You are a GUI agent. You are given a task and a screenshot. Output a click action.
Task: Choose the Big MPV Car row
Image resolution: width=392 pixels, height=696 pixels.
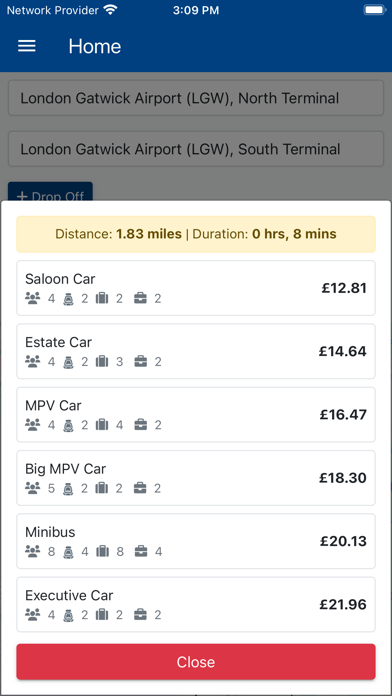[196, 478]
